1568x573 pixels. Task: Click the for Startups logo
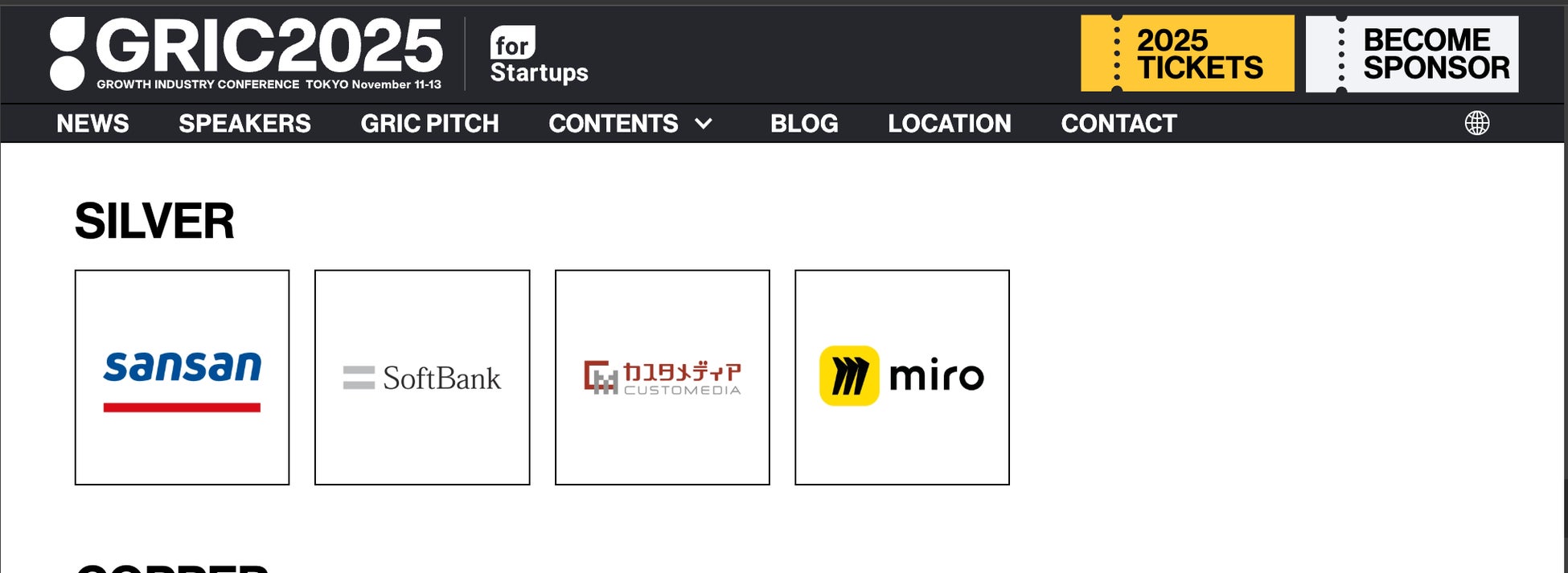pos(539,55)
